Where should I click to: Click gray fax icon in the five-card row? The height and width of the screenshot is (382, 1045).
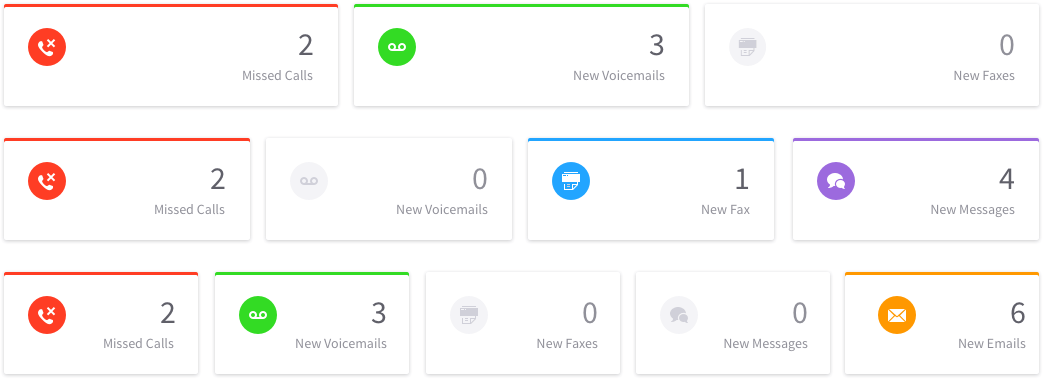click(469, 315)
